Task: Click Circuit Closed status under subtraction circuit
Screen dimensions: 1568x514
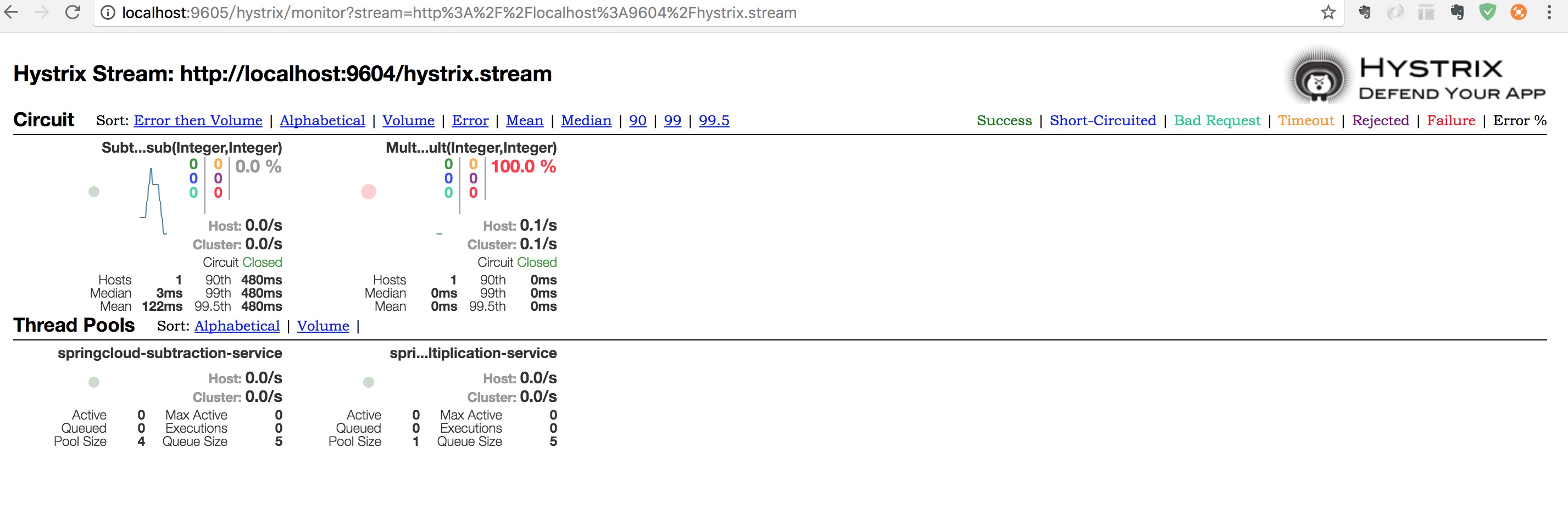Action: 242,262
